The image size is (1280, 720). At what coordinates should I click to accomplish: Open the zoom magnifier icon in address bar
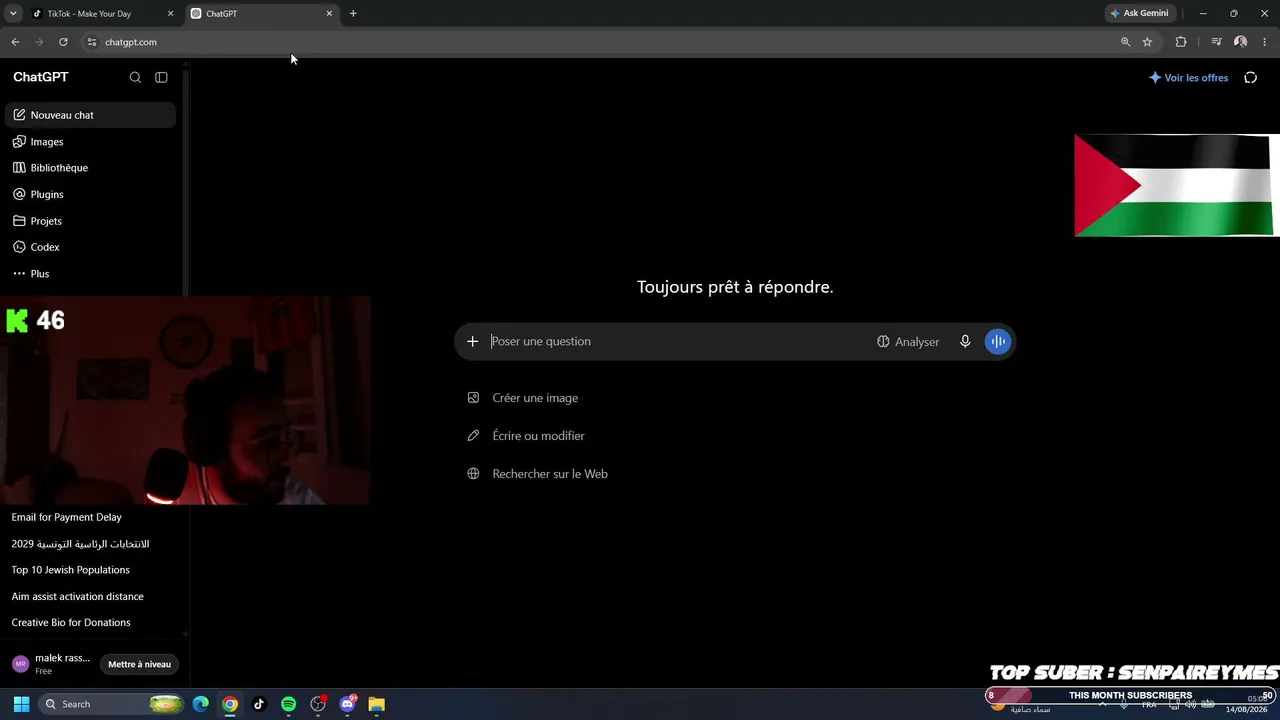click(x=1125, y=42)
